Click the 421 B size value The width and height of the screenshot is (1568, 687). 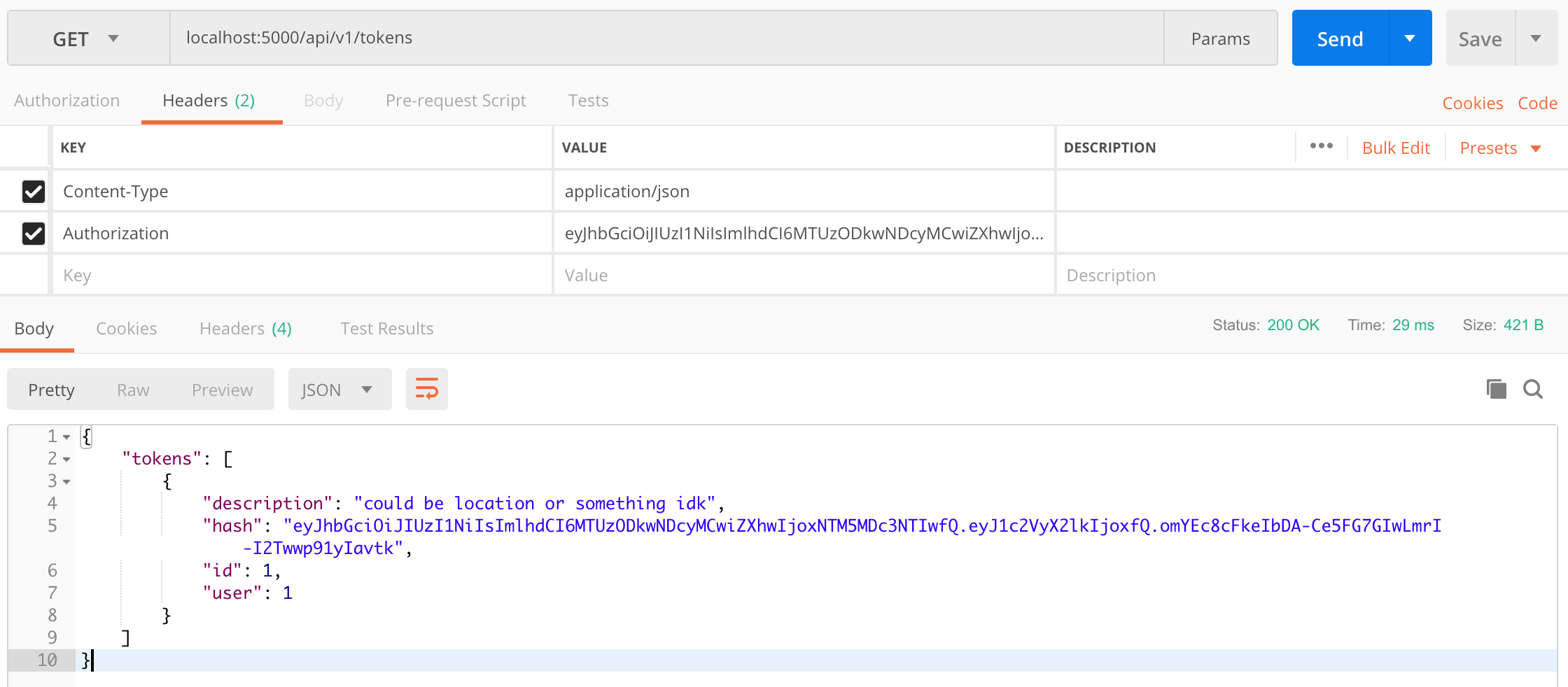[1523, 325]
